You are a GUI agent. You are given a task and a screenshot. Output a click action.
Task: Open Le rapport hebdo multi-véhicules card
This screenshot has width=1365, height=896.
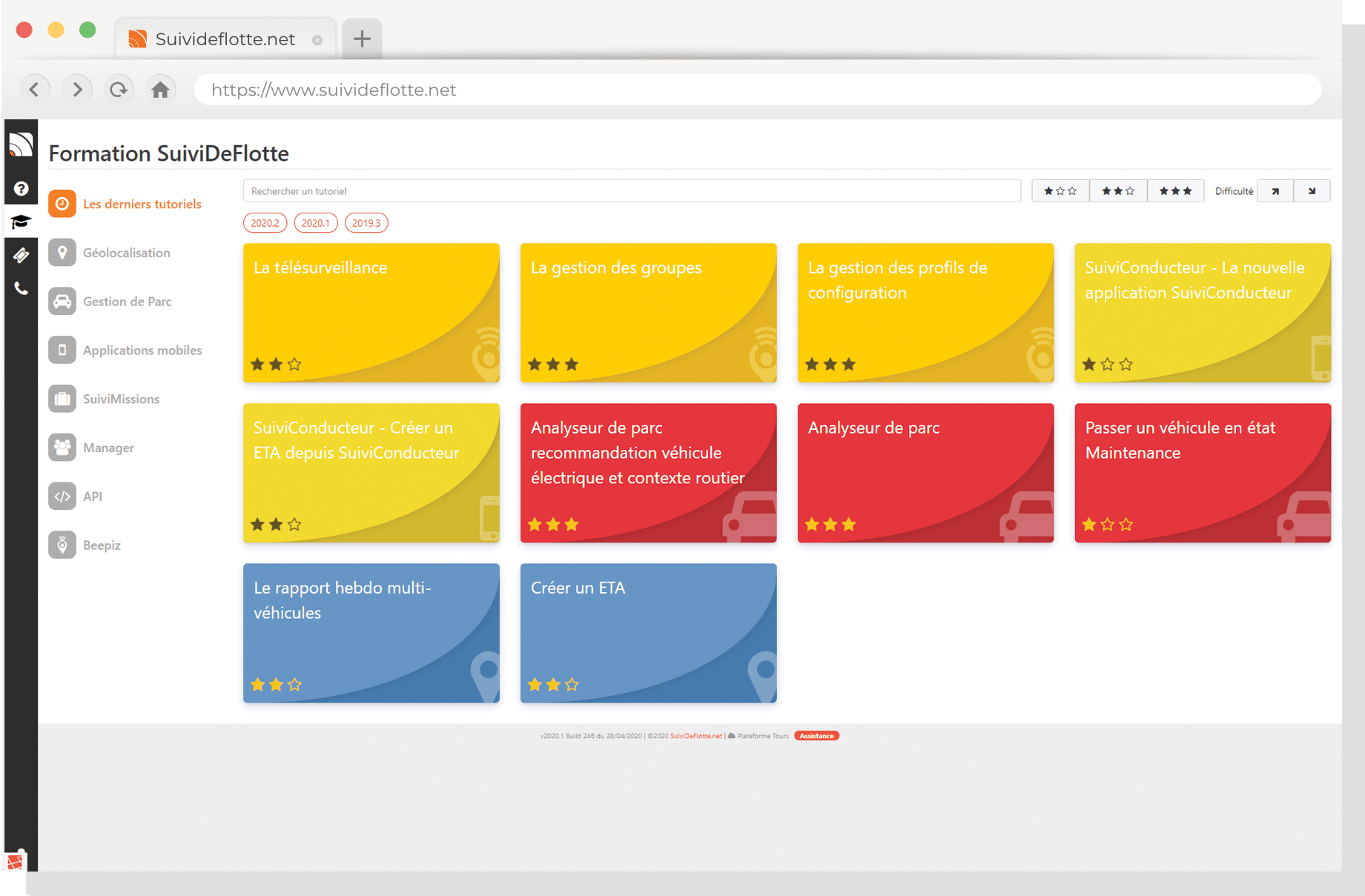click(371, 633)
